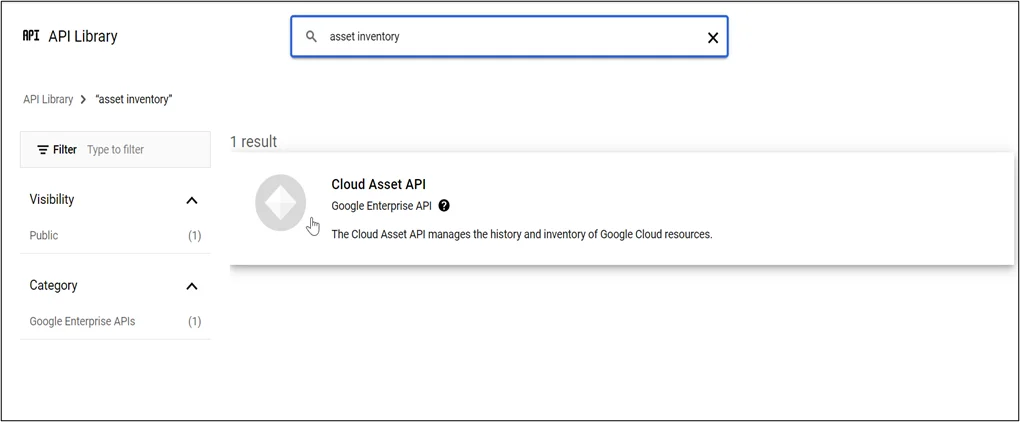Go to API Library breadcrumb link

tap(48, 100)
